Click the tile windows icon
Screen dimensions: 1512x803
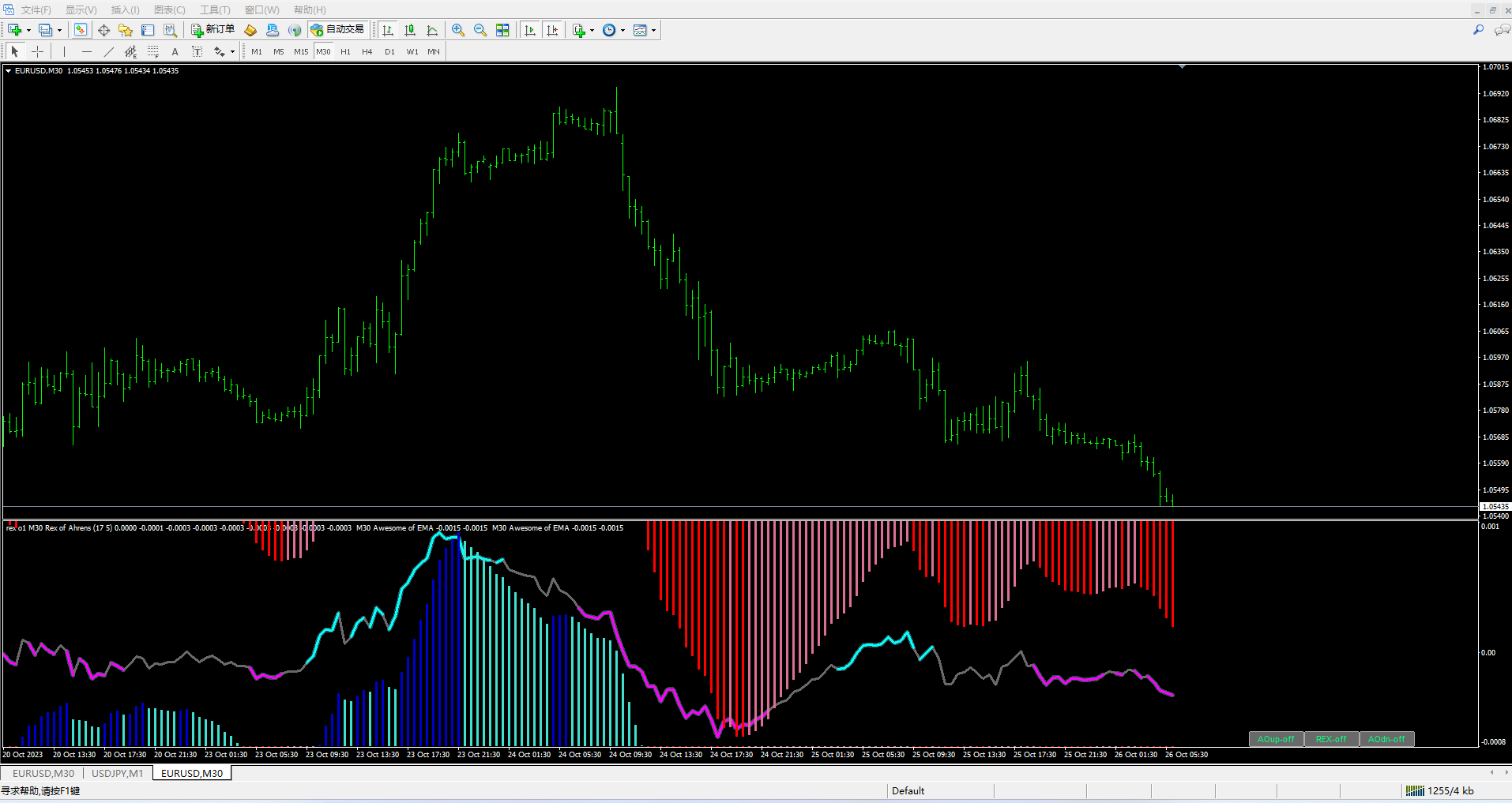point(502,30)
